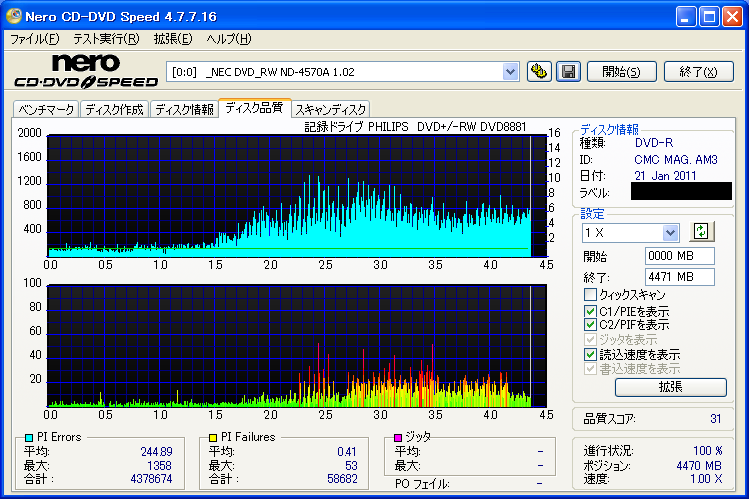The image size is (749, 499).
Task: Click the PI Errors maximum 1358
Action: [159, 466]
